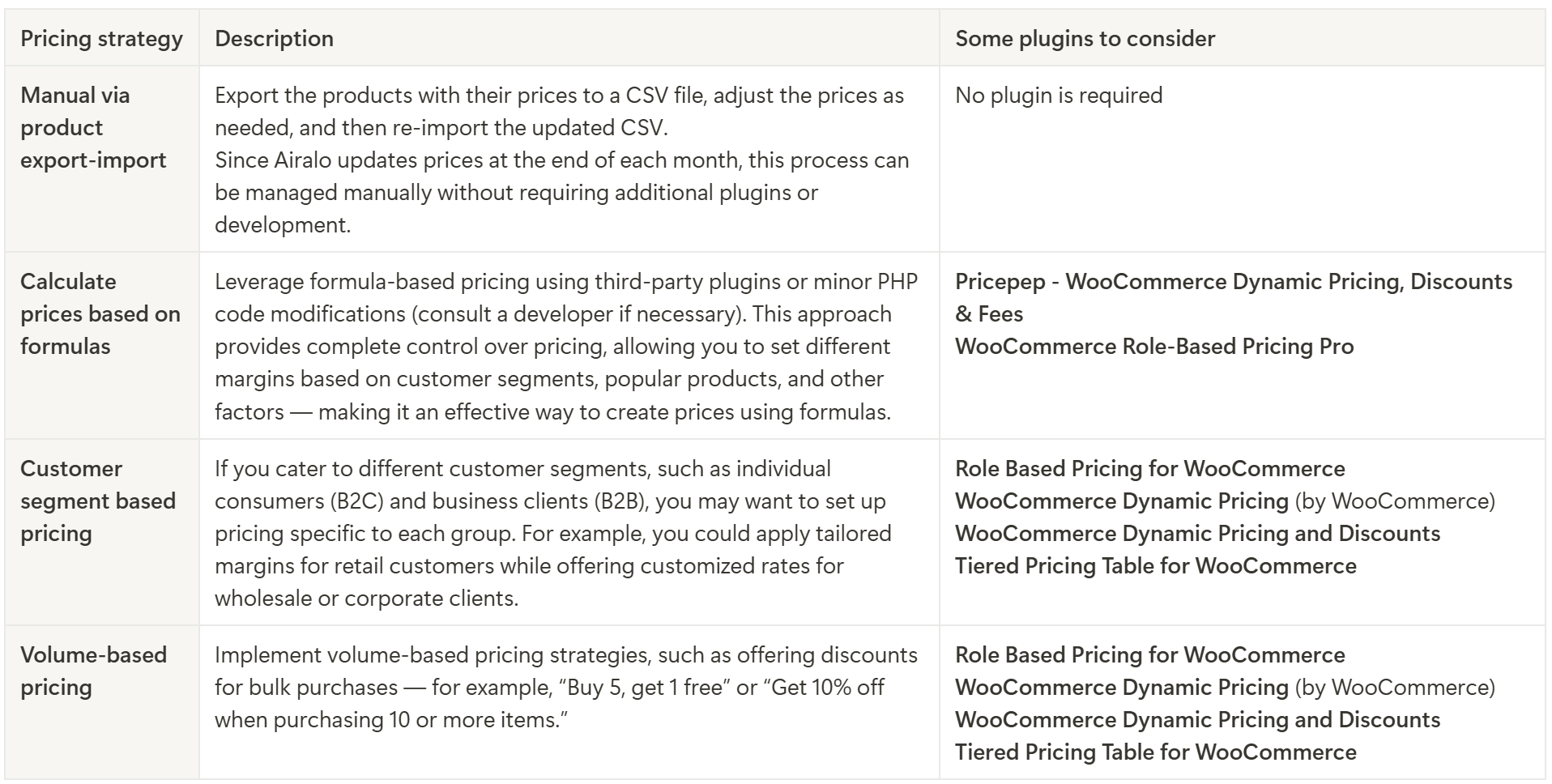Open the Pricepep WooCommerce Dynamic Pricing link
Image resolution: width=1552 pixels, height=784 pixels.
tap(1233, 297)
